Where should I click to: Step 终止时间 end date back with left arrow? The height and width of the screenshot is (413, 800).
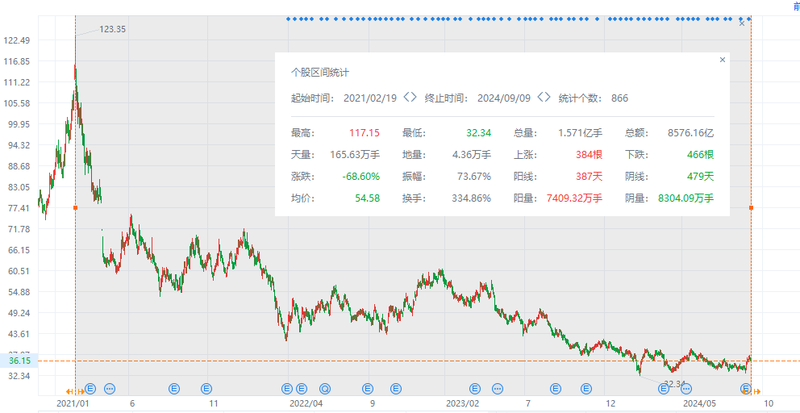pos(540,98)
